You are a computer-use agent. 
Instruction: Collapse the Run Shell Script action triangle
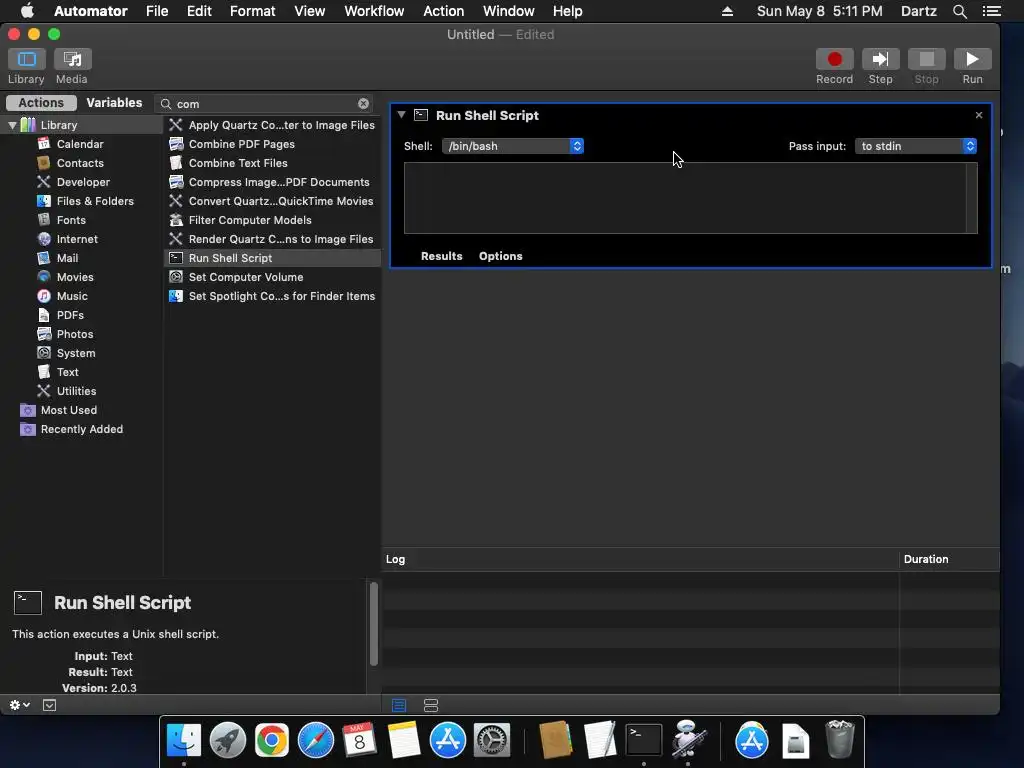pyautogui.click(x=402, y=115)
